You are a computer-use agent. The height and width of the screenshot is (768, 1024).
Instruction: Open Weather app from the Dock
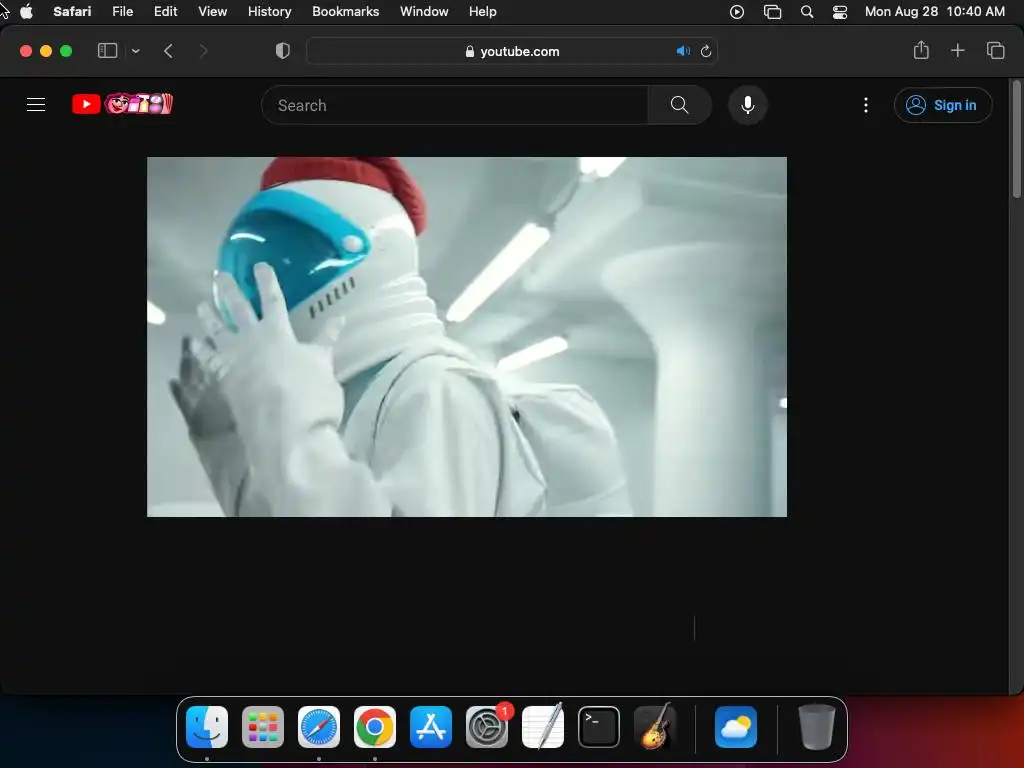[x=736, y=727]
